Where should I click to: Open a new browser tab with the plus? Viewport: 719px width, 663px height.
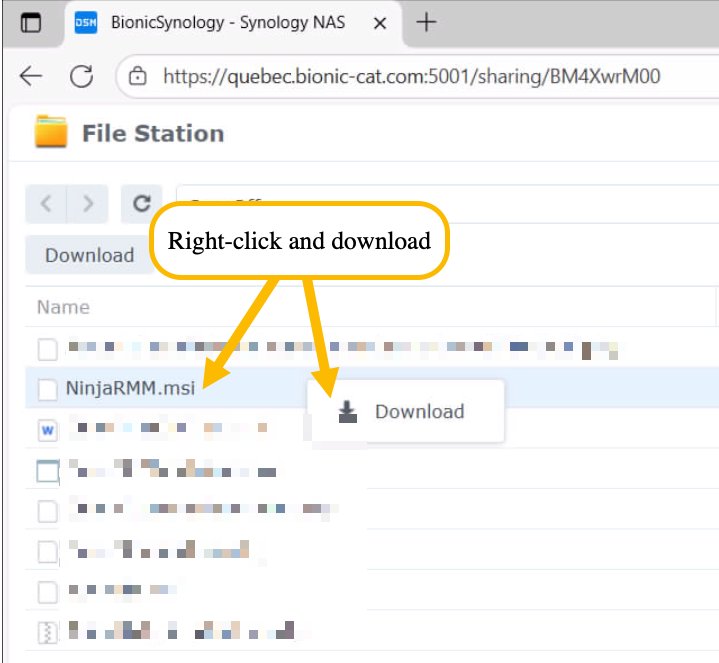click(426, 22)
